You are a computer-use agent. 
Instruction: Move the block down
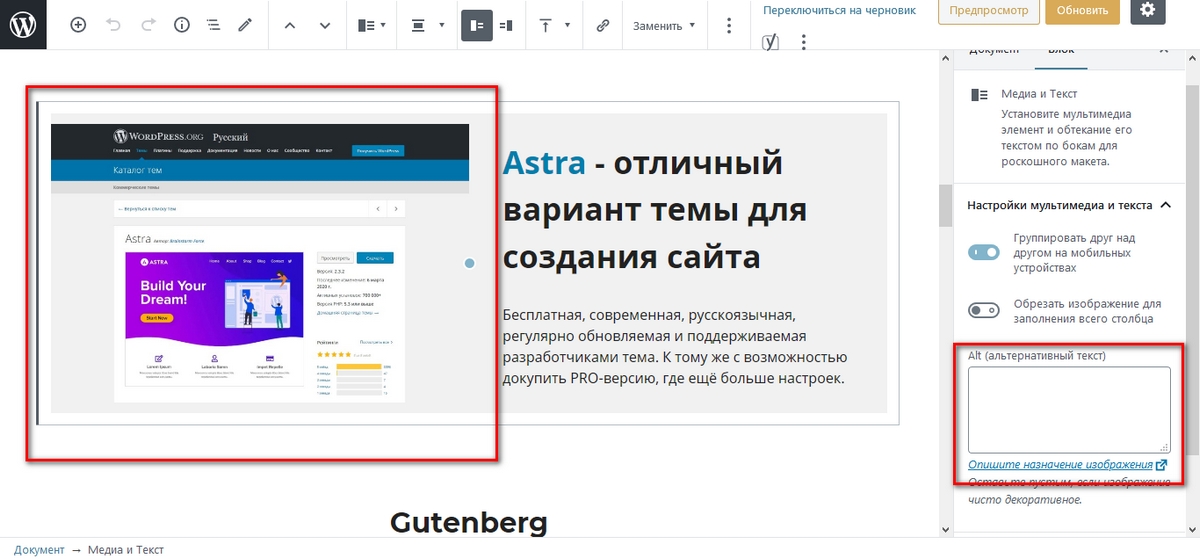point(325,26)
